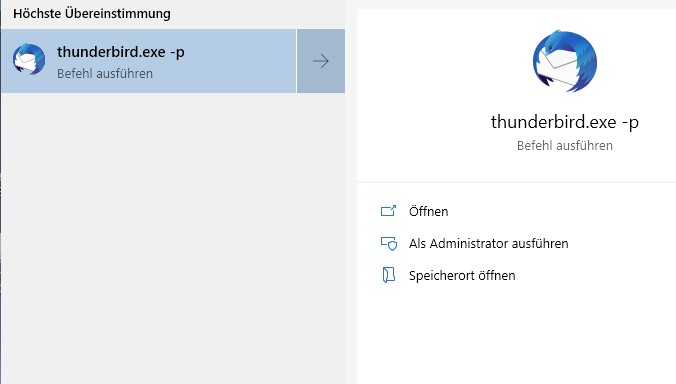
Task: Click Befehl ausführen caption under preview heading
Action: point(565,146)
